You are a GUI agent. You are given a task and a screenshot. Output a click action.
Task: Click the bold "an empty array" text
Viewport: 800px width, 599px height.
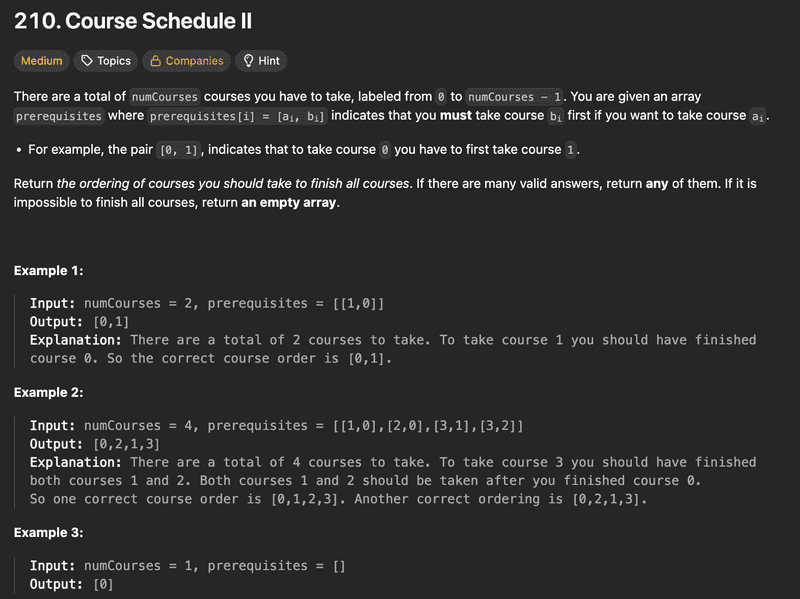[290, 202]
